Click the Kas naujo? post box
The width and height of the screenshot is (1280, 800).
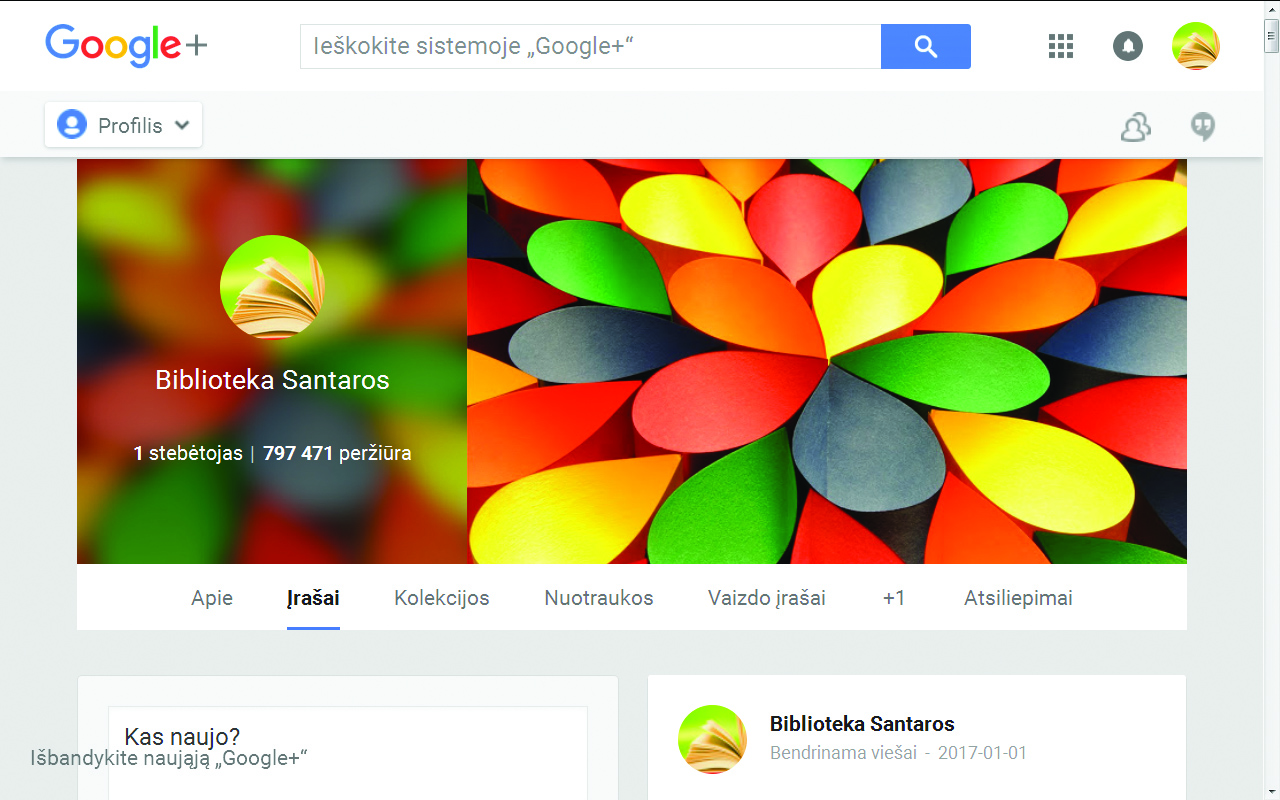[348, 752]
